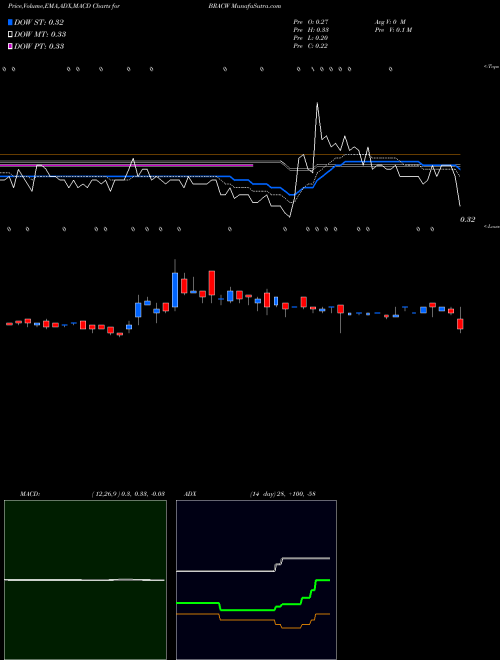Image resolution: width=500 pixels, height=660 pixels.
Task: Click the 'Pre H: 0.33' value
Action: pyautogui.click(x=311, y=30)
